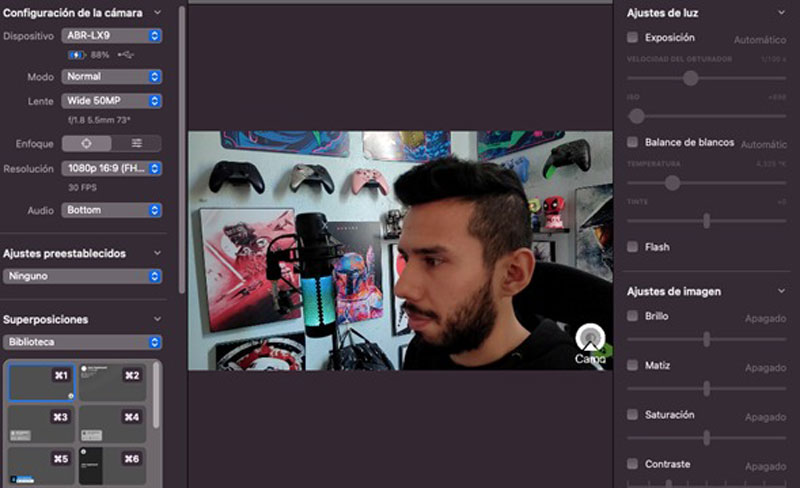Click the battery indicator showing 88%
Screen dimensions: 800x488
click(x=77, y=55)
